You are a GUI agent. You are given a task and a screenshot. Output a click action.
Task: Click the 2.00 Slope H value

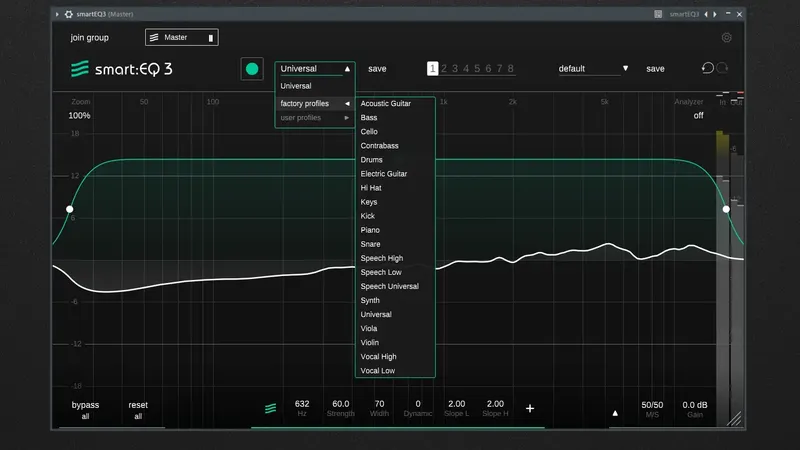click(495, 404)
